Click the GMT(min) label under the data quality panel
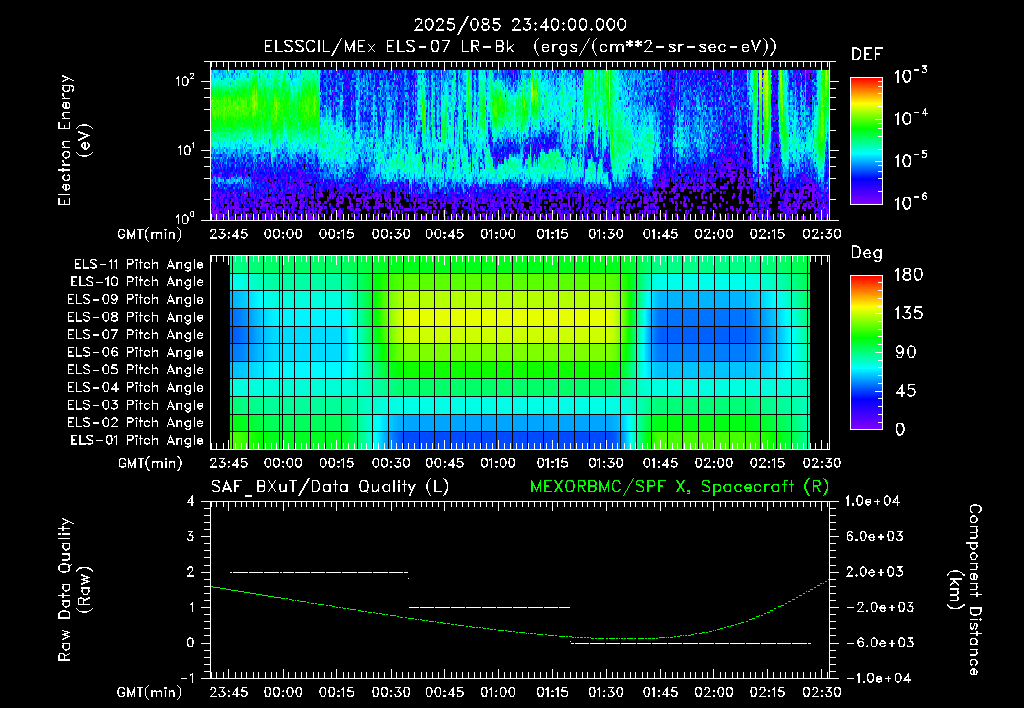Image resolution: width=1024 pixels, height=708 pixels. (150, 692)
